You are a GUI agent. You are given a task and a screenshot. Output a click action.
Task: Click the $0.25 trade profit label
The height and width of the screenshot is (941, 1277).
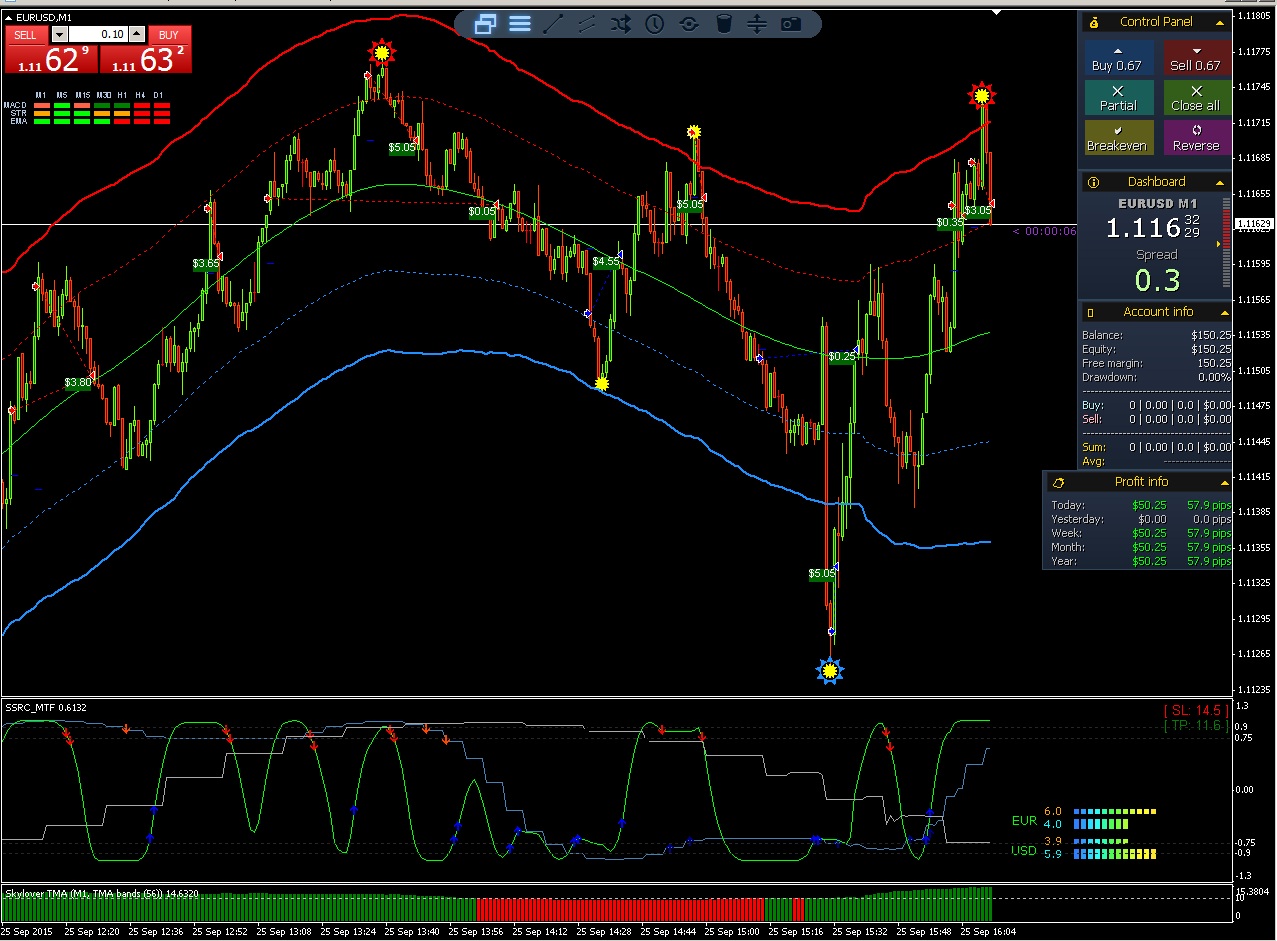[843, 356]
